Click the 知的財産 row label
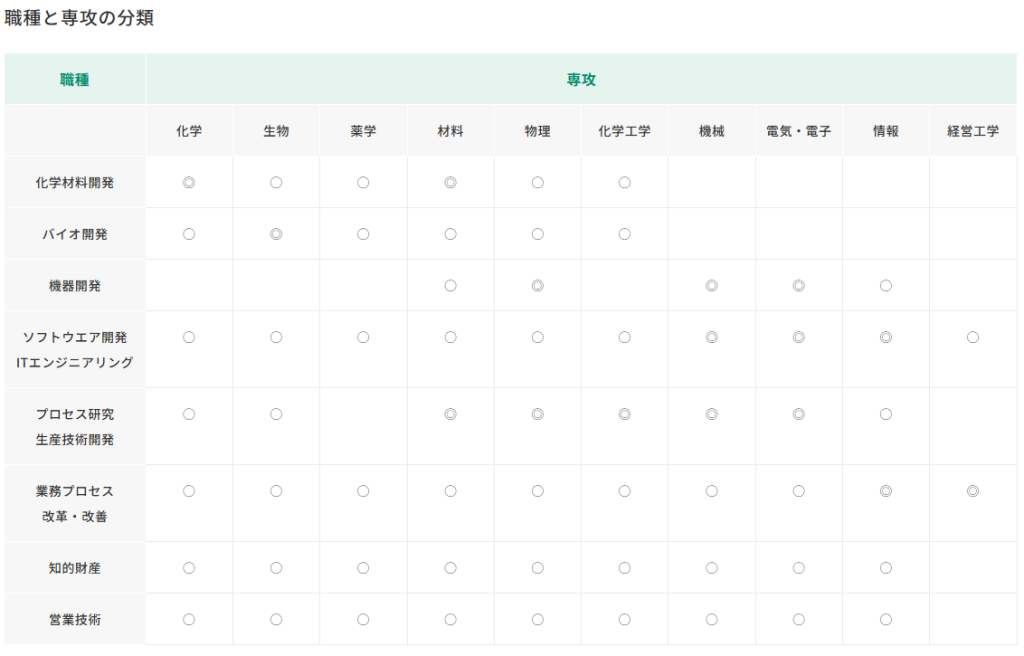Viewport: 1024px width, 656px height. click(x=74, y=568)
